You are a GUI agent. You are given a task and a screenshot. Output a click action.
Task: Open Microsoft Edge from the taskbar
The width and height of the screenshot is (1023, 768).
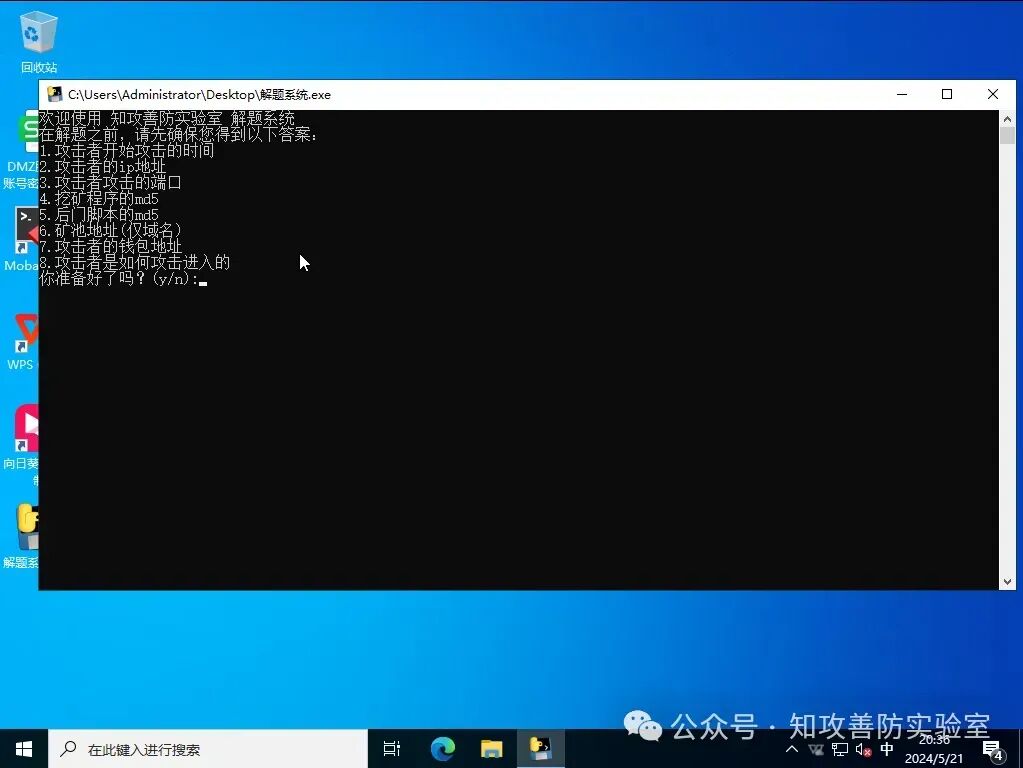[441, 749]
